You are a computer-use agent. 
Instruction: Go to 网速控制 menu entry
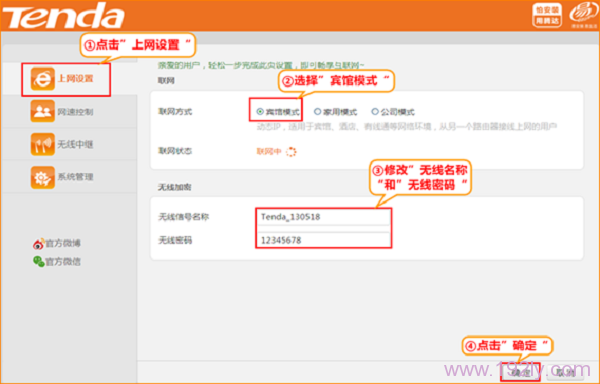[75, 112]
